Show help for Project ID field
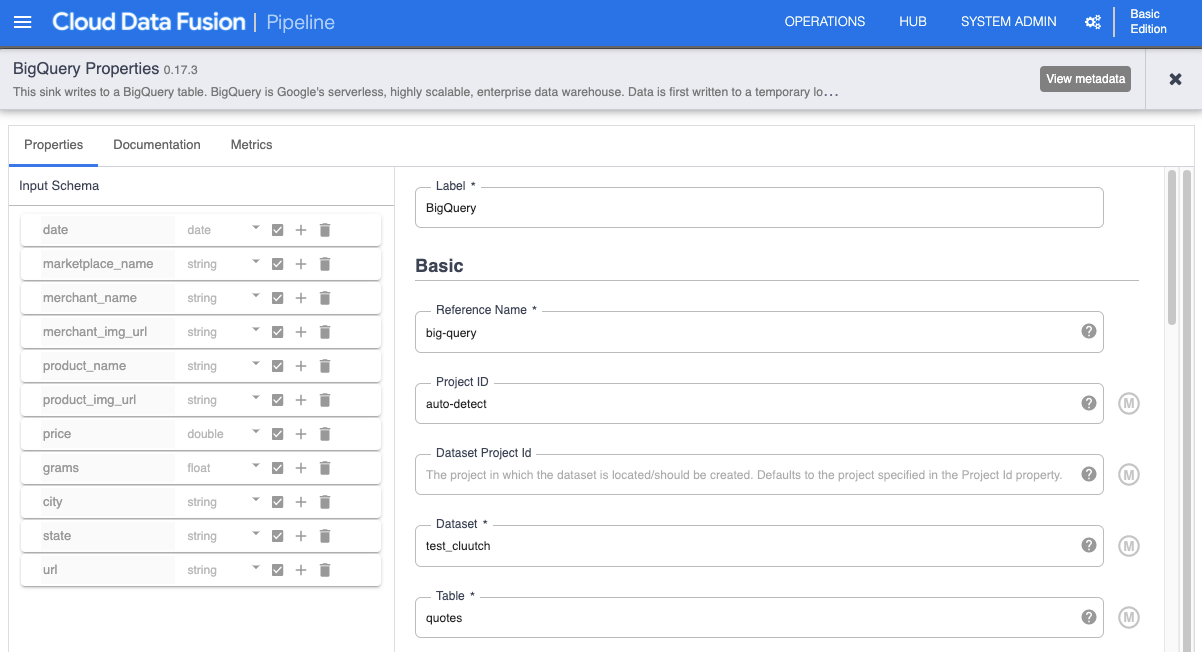Image resolution: width=1202 pixels, height=652 pixels. 1089,403
